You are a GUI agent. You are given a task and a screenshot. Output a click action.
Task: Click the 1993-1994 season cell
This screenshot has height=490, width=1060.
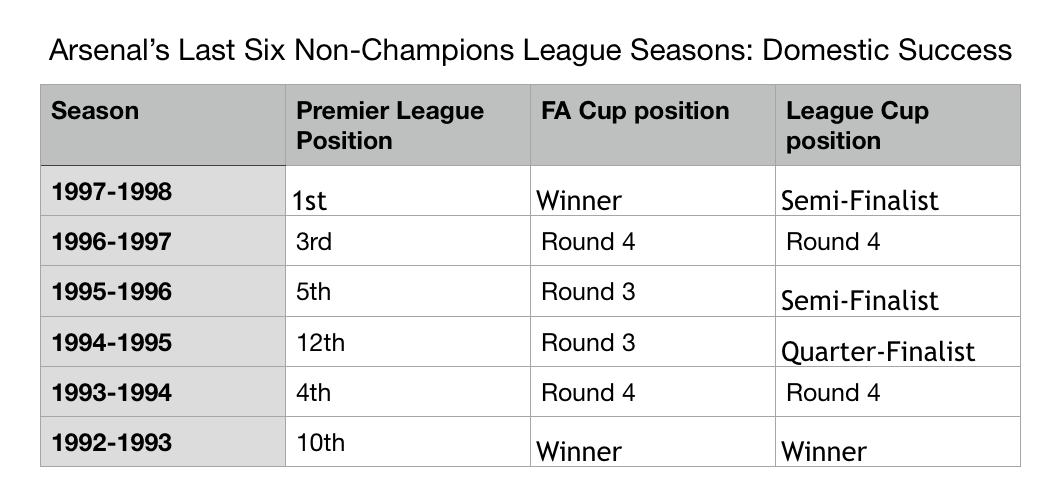(163, 391)
